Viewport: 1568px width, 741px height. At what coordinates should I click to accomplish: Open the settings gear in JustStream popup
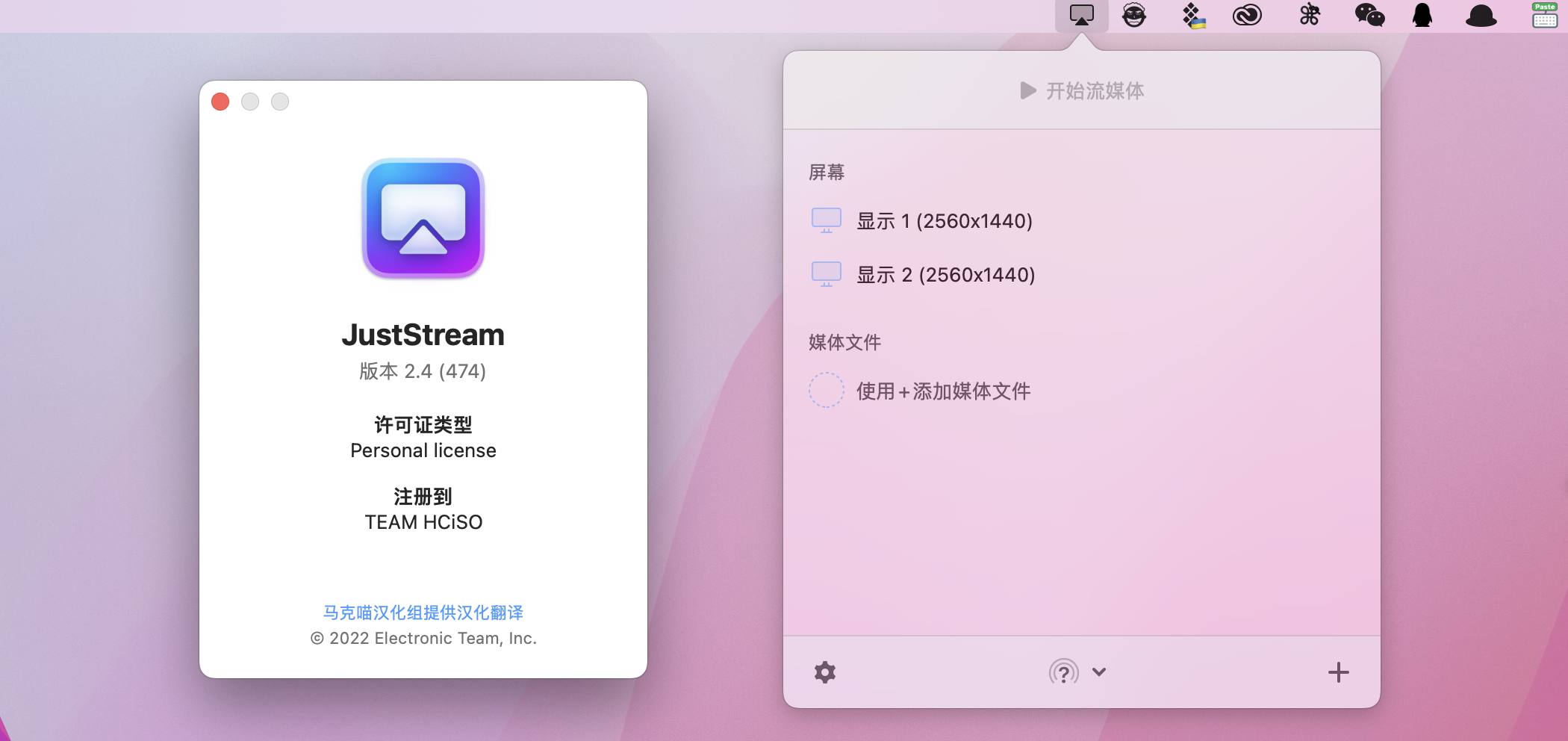point(825,672)
